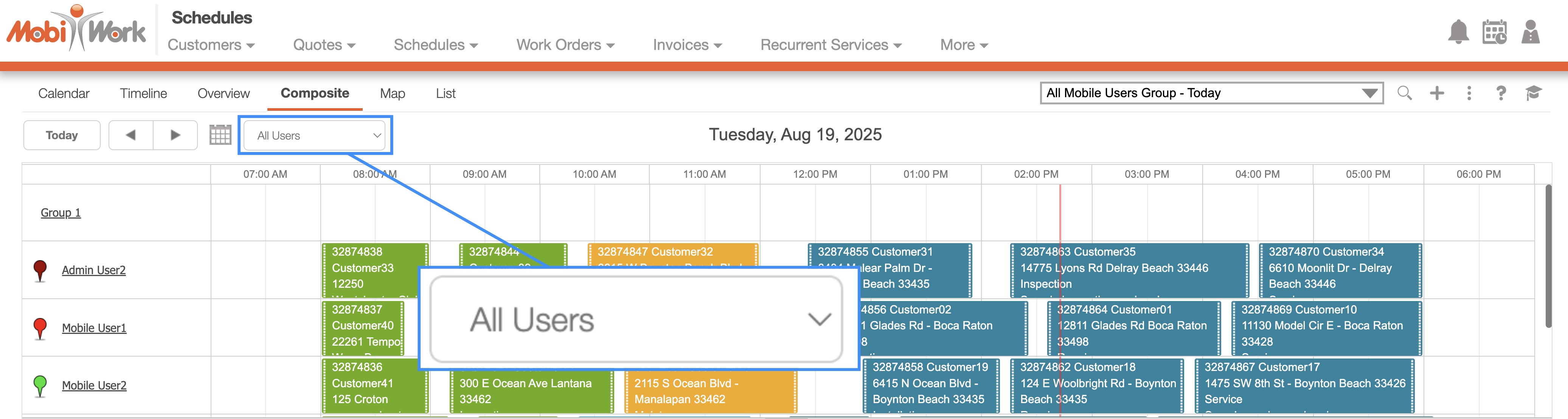
Task: Open All Mobile Users Group filter dropdown
Action: [1211, 93]
